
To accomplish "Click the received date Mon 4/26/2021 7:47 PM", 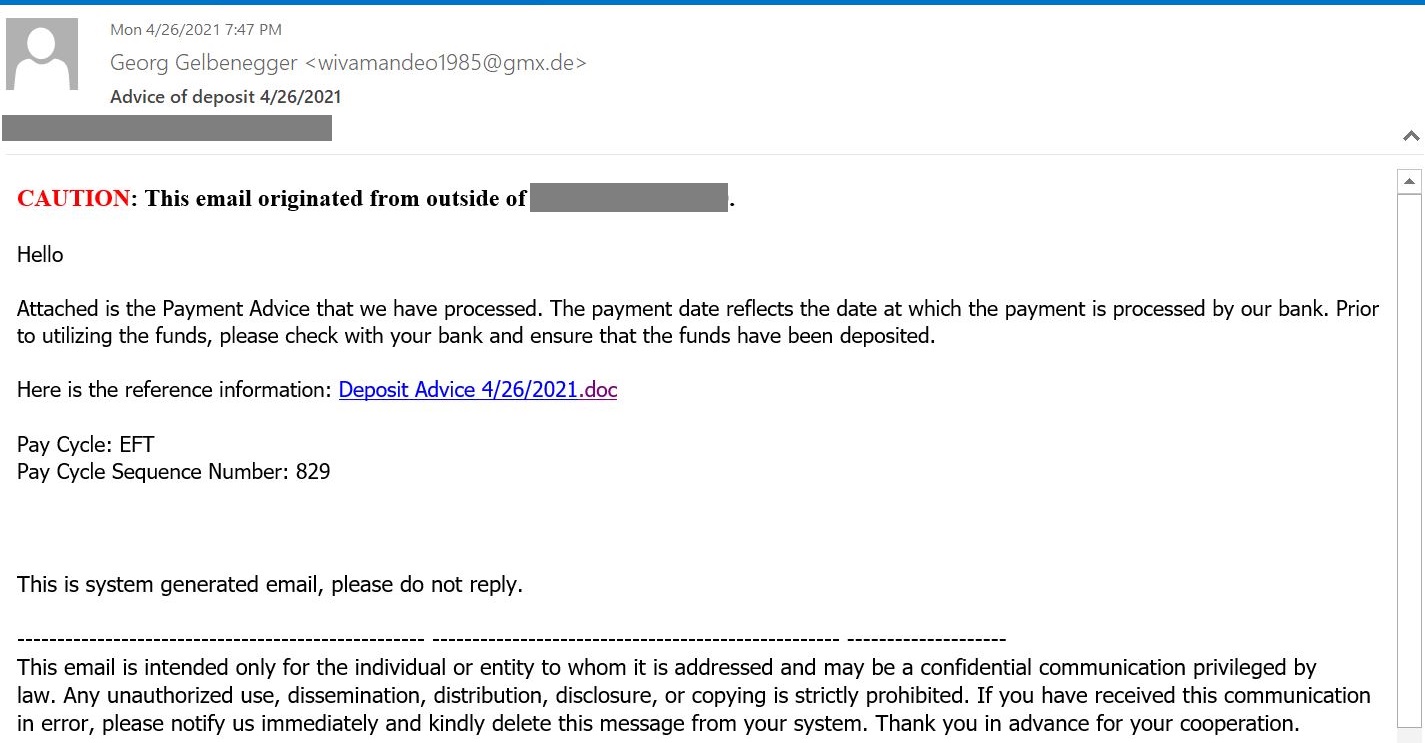I will (196, 30).
